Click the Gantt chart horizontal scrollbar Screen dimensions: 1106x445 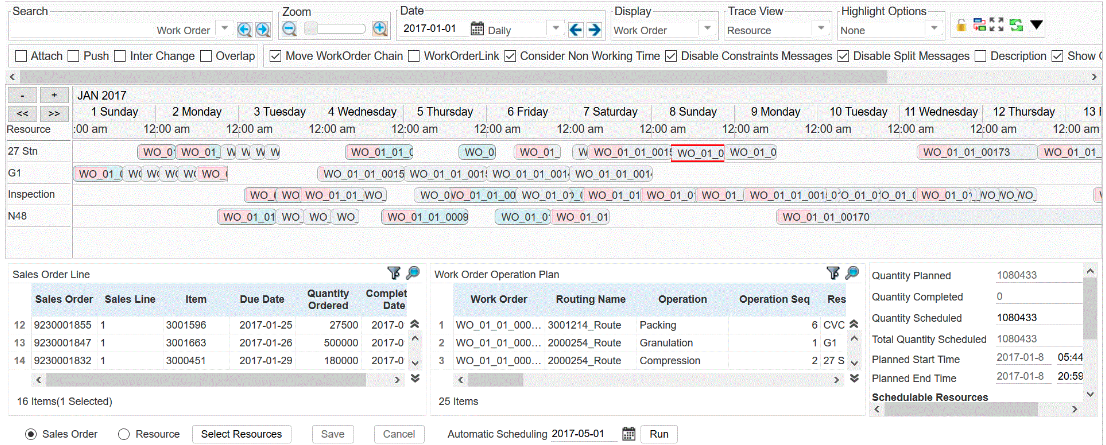point(454,75)
